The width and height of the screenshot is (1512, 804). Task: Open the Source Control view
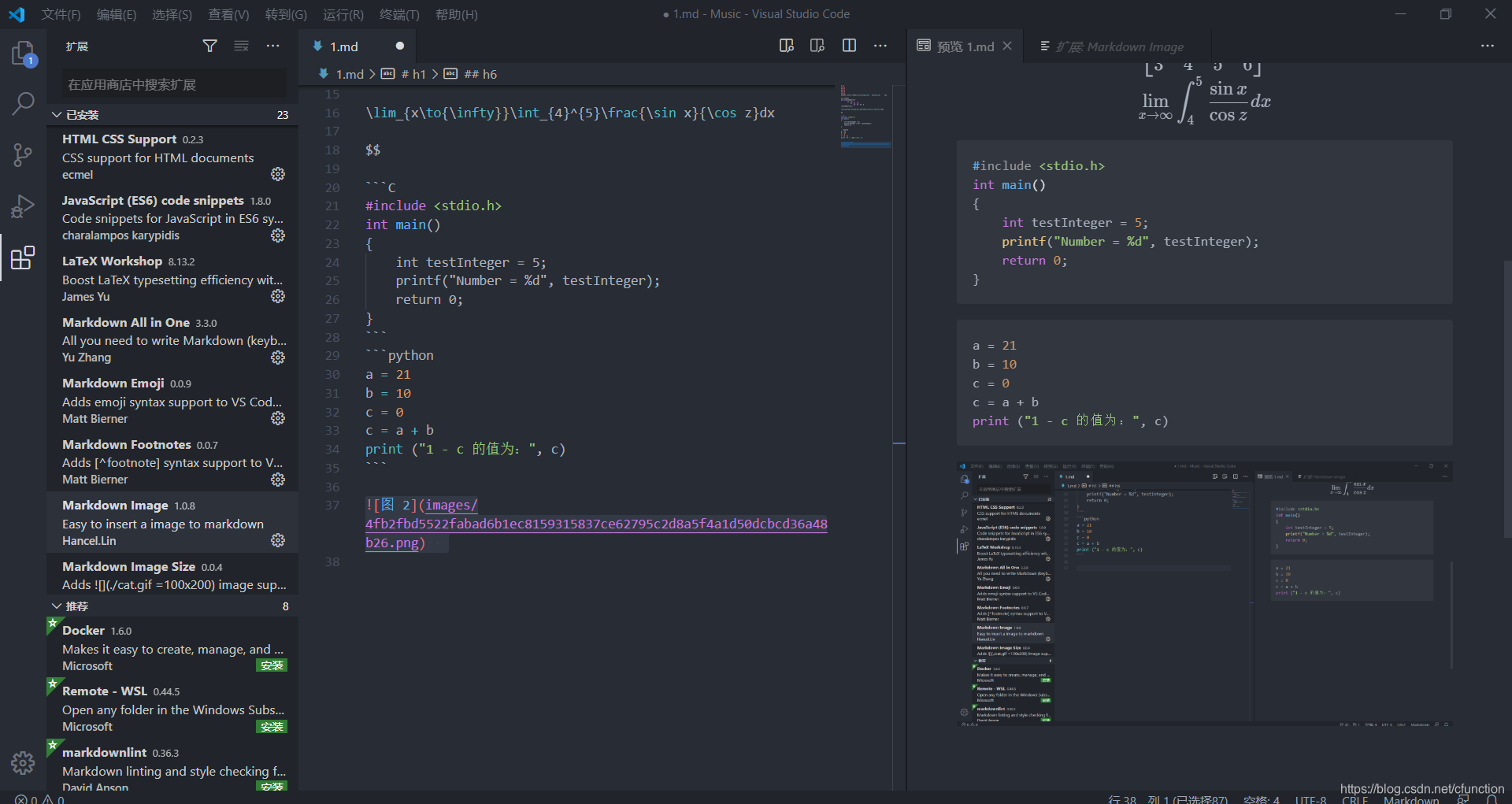pos(23,154)
